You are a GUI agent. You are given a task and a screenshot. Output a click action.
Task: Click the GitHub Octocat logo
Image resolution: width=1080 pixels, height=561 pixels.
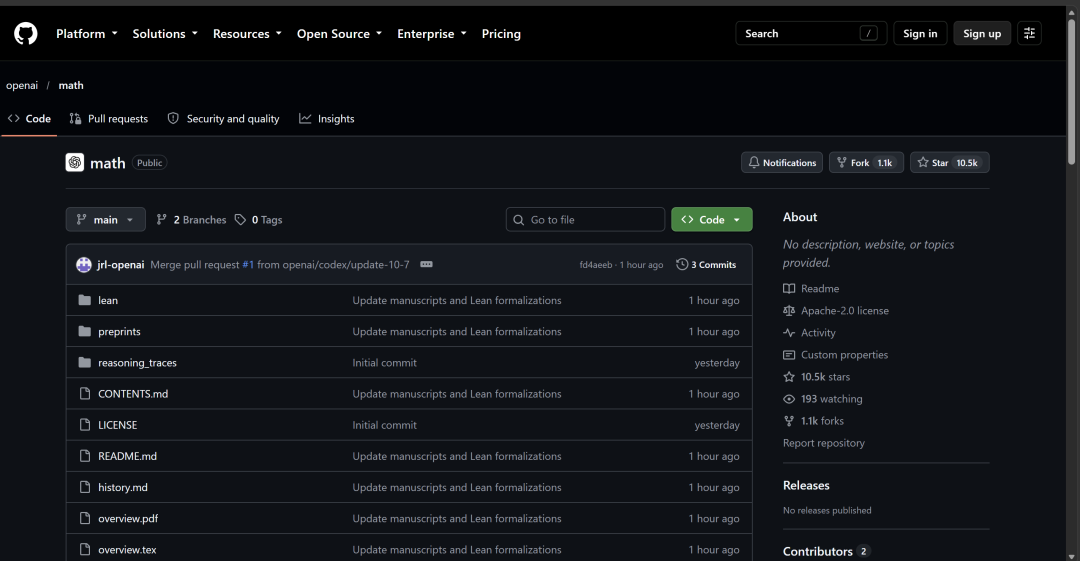25,33
